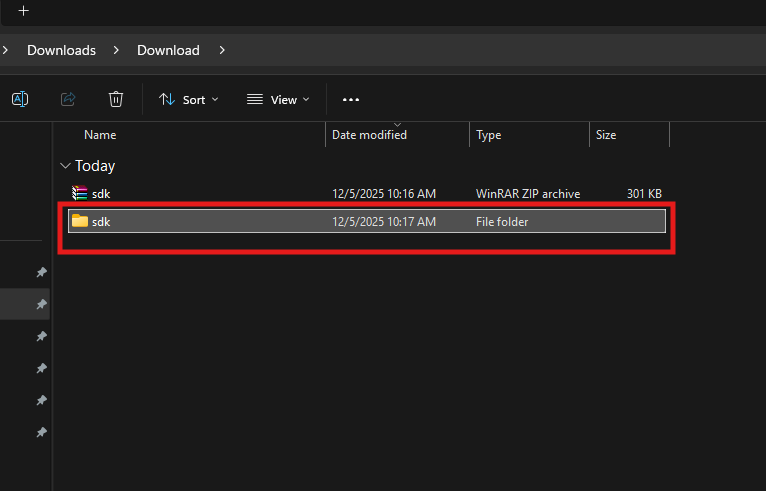Click the Delete trash can icon
Viewport: 766px width, 491px height.
point(116,99)
